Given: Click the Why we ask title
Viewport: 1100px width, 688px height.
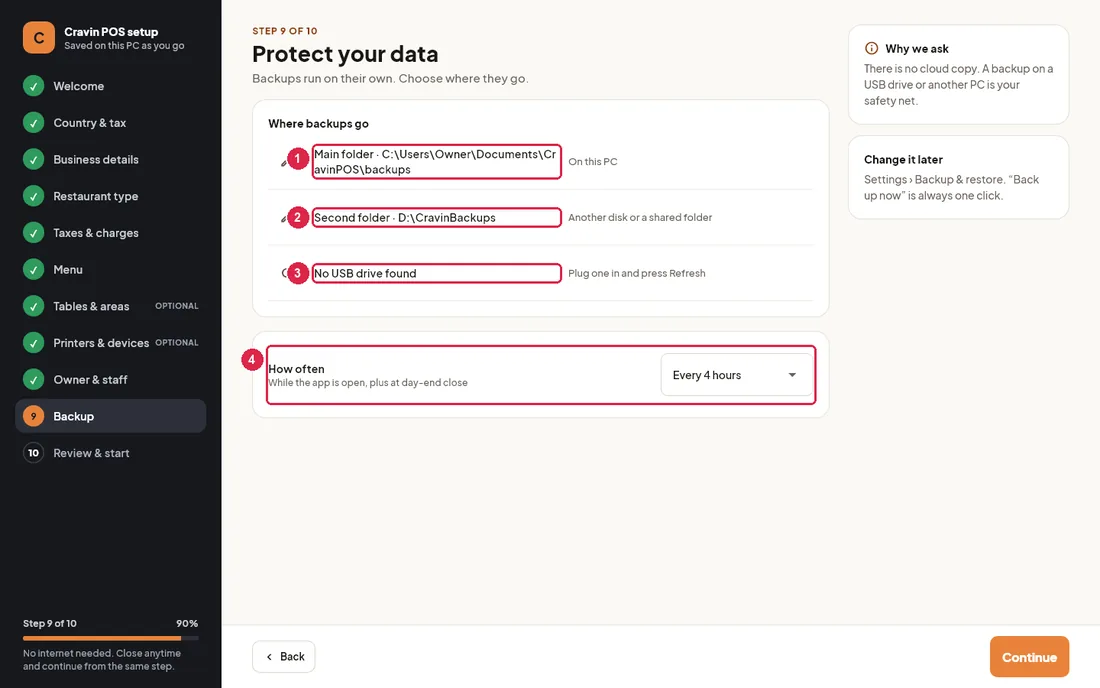Looking at the screenshot, I should click(917, 48).
